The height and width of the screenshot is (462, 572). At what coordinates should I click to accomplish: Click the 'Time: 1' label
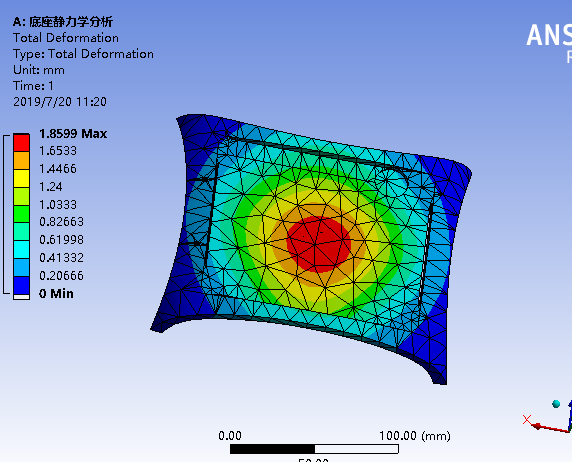[33, 86]
